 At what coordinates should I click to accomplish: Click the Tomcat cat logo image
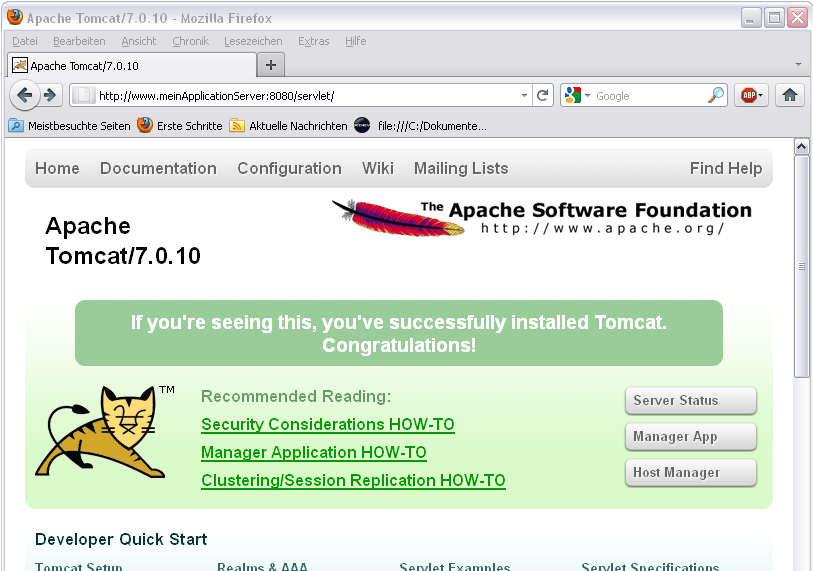click(99, 431)
